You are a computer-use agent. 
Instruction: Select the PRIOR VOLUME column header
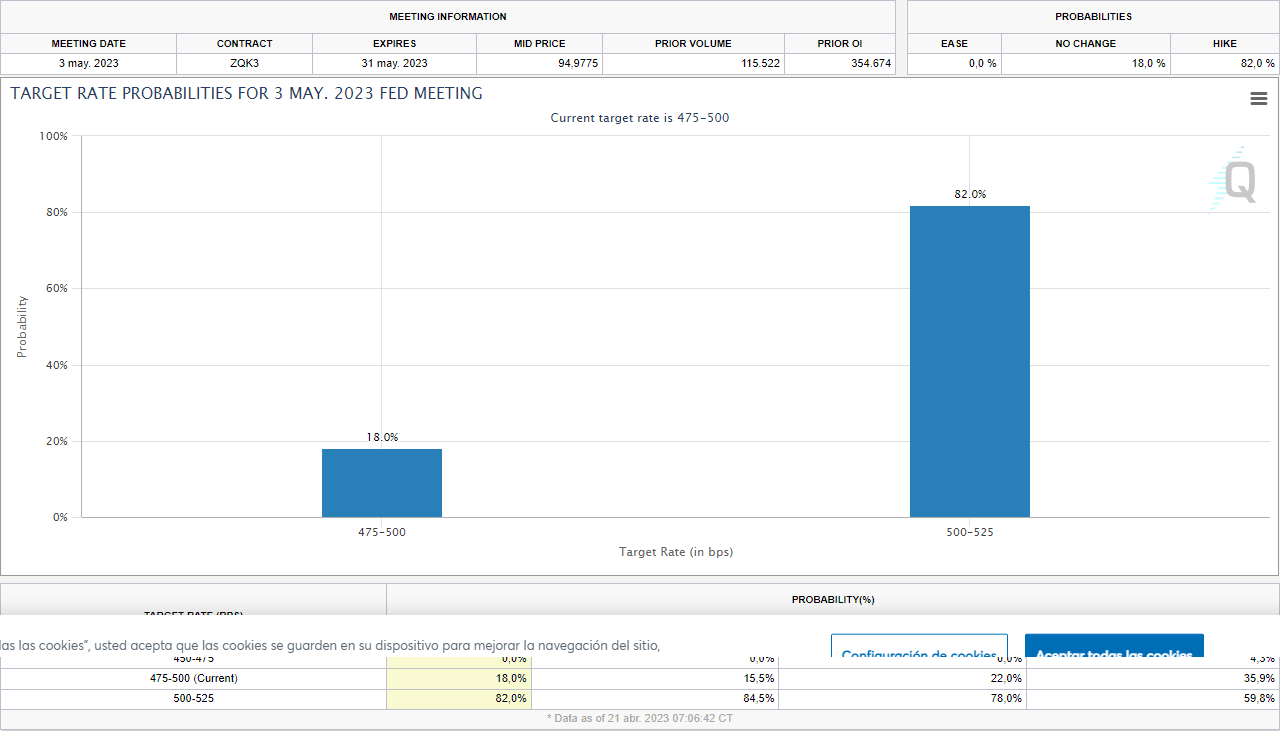tap(693, 44)
